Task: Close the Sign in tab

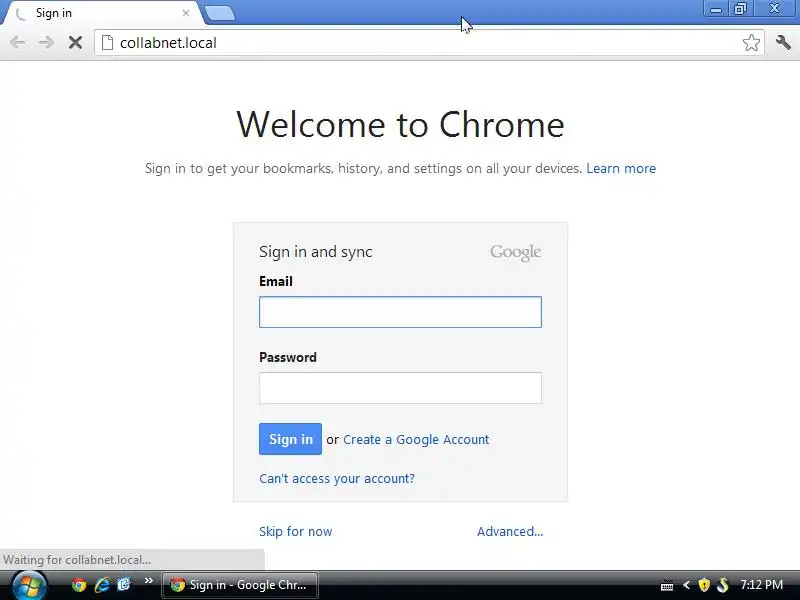Action: tap(186, 13)
